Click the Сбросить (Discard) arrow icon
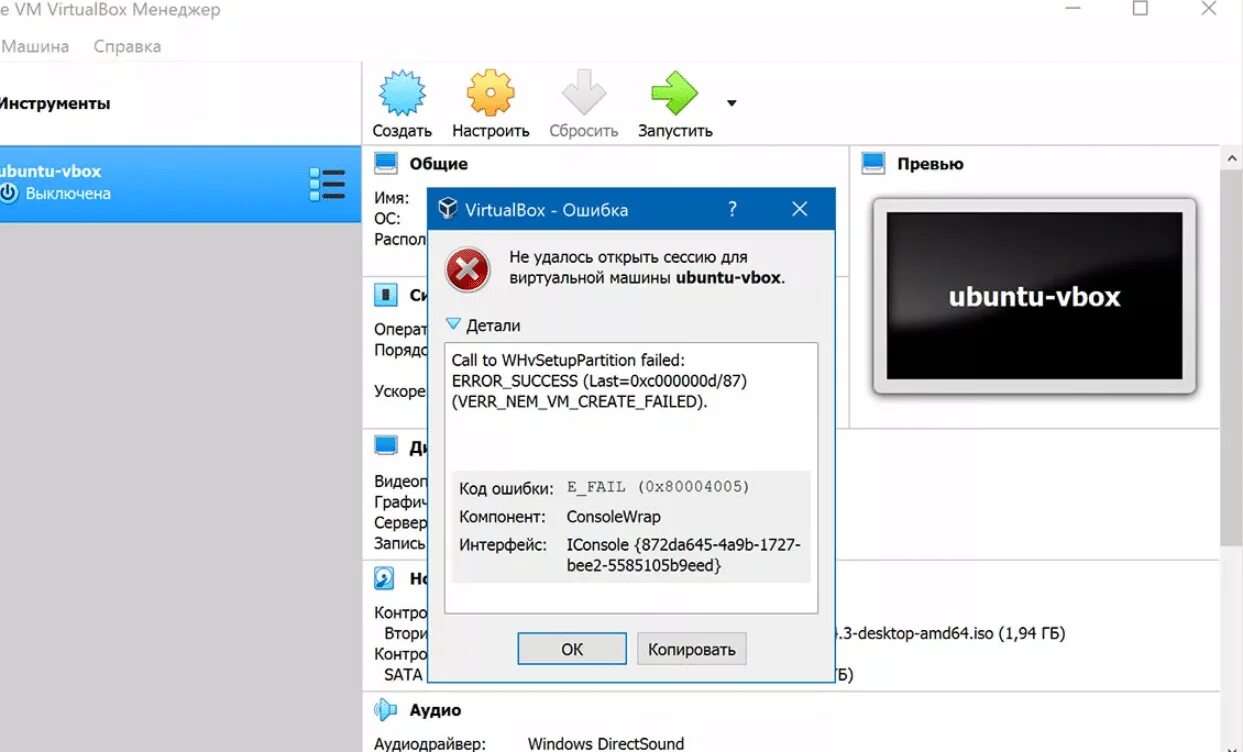Screen dimensions: 1243x752 (583, 94)
